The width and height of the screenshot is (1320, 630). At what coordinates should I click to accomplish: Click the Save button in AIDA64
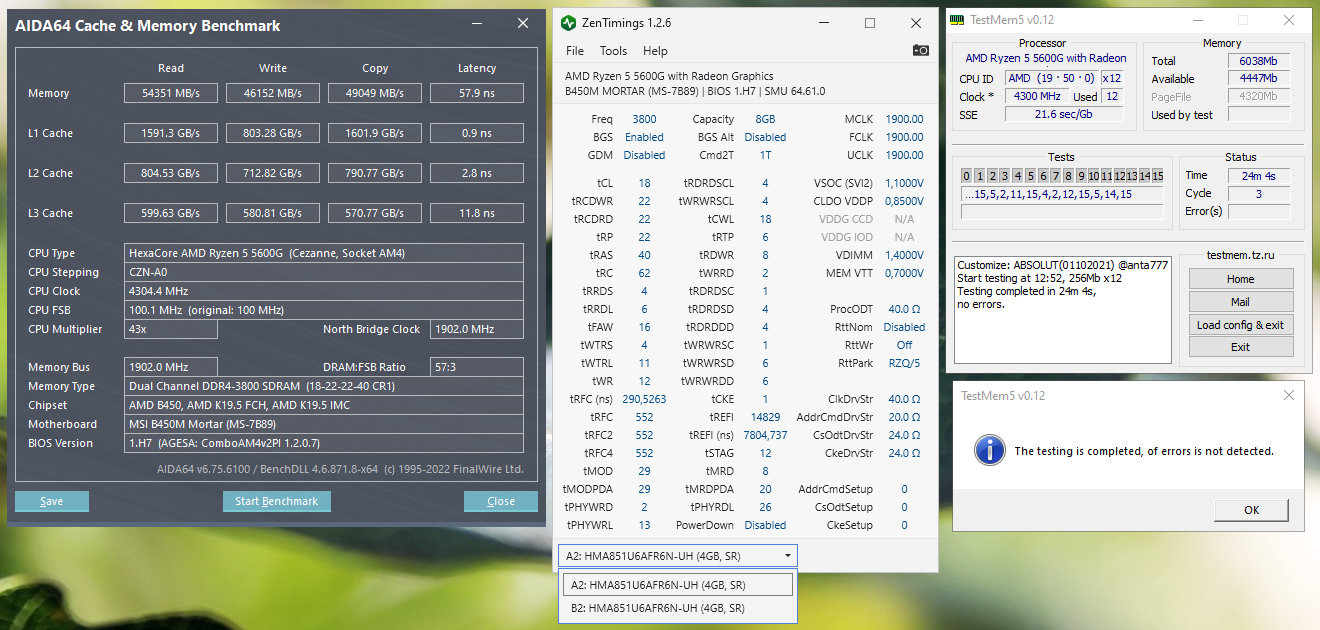52,501
